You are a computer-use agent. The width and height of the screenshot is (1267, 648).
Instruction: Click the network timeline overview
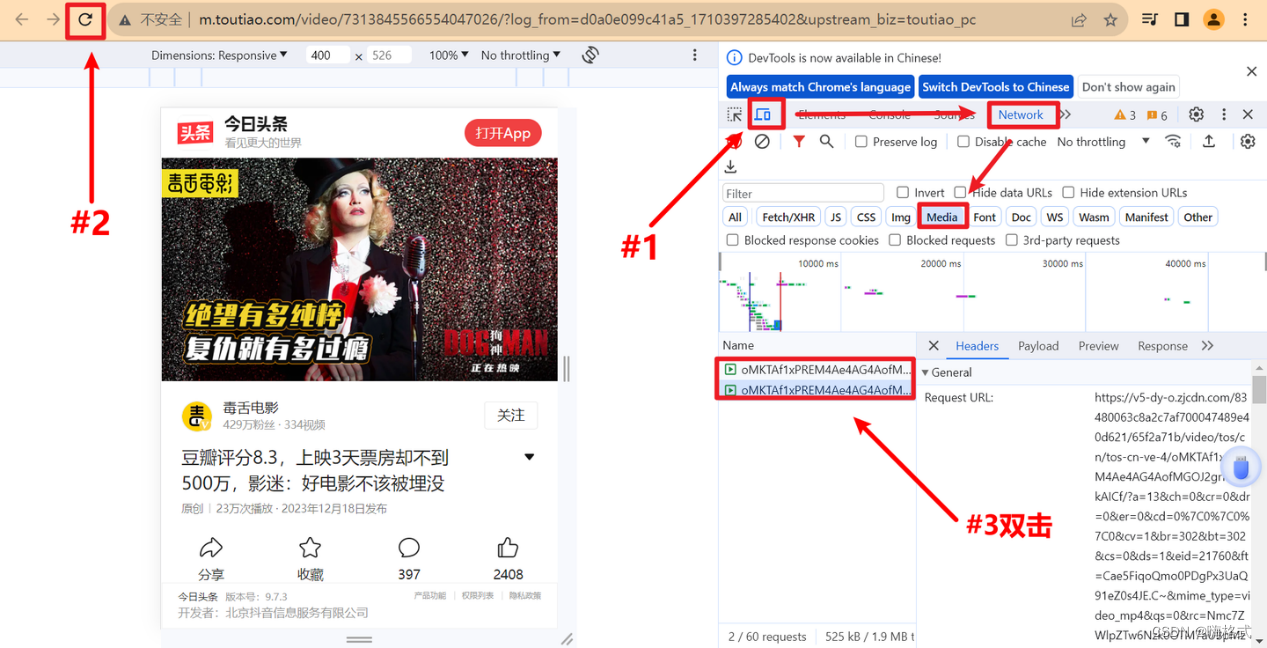click(992, 291)
